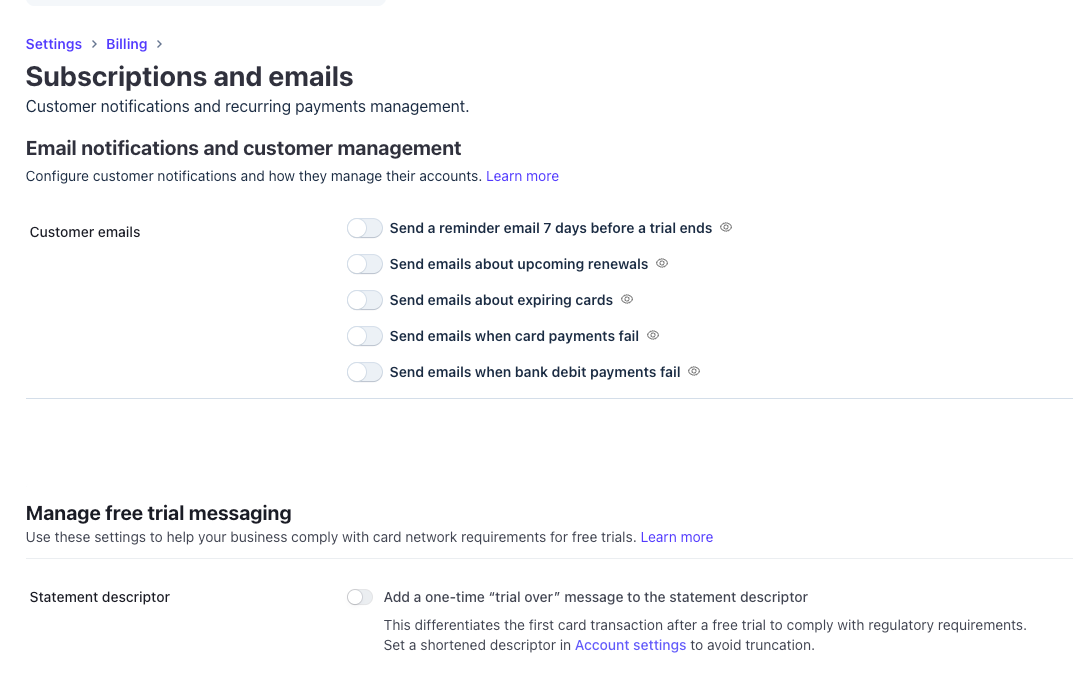Open Billing breadcrumb link
Image resolution: width=1073 pixels, height=685 pixels.
point(127,44)
